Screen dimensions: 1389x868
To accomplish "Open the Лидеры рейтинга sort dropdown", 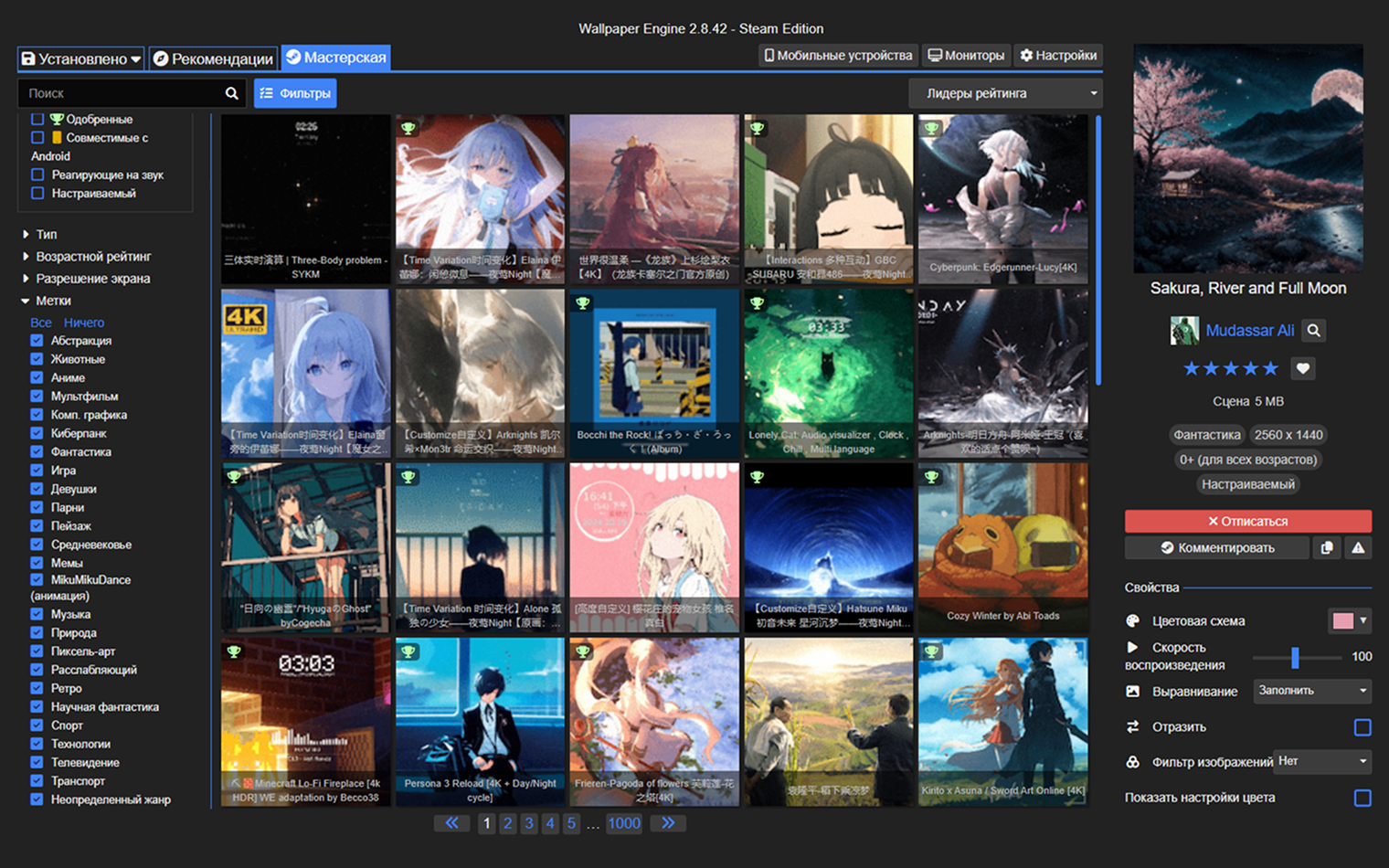I will 1005,93.
